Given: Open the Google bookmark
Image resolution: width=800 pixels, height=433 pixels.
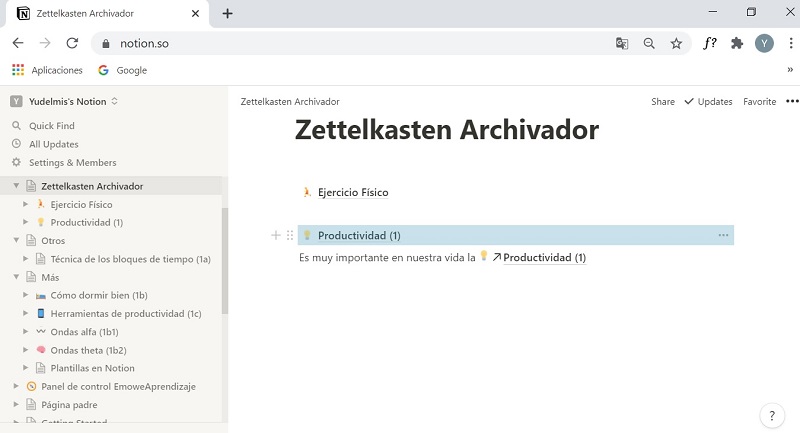Looking at the screenshot, I should click(122, 70).
